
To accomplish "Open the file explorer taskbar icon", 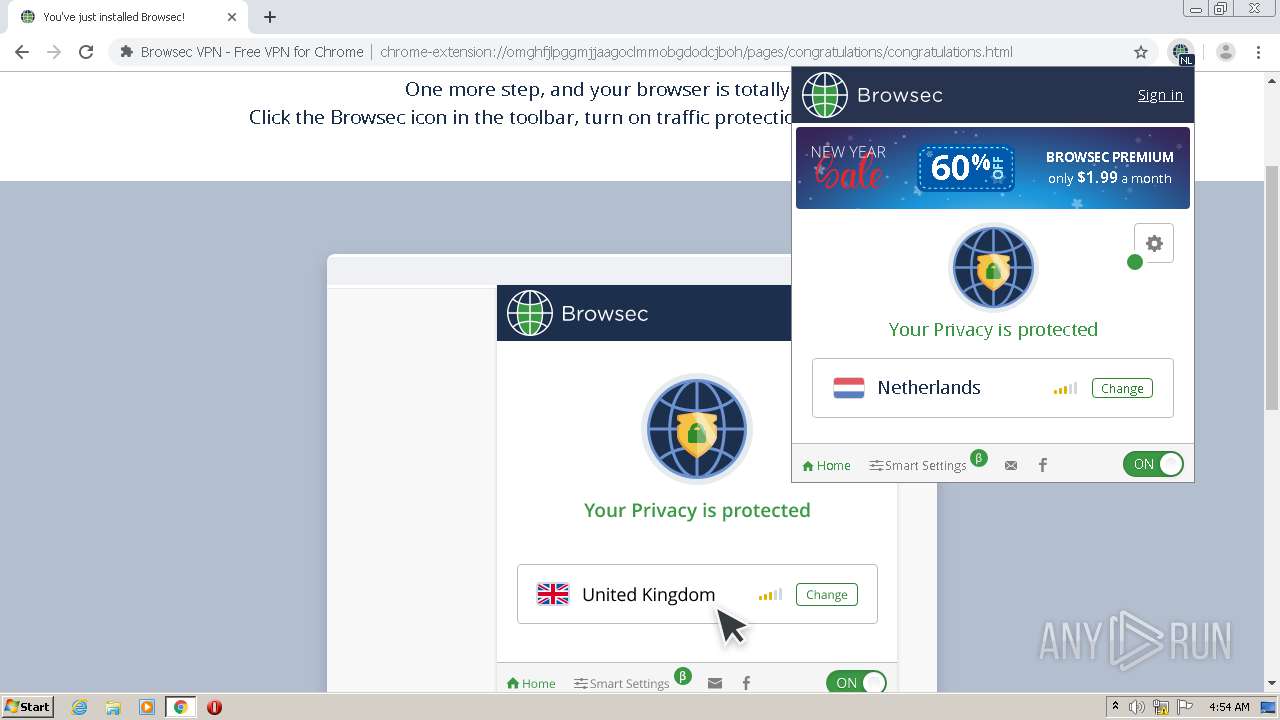I will [113, 707].
